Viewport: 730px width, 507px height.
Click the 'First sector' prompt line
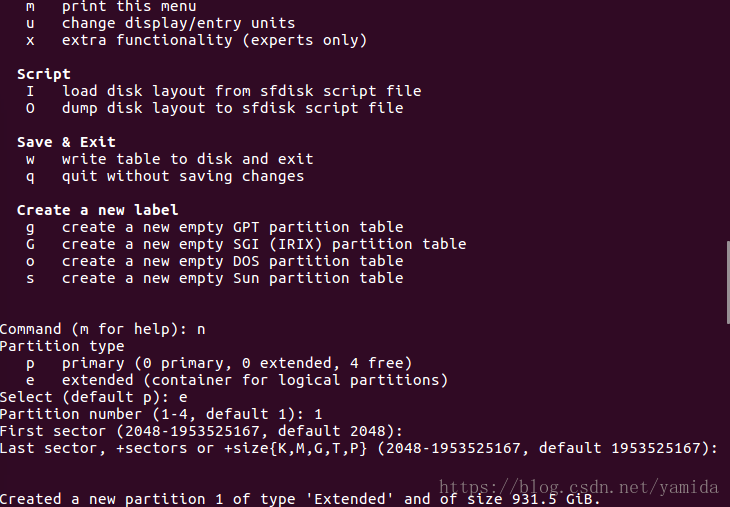(201, 431)
